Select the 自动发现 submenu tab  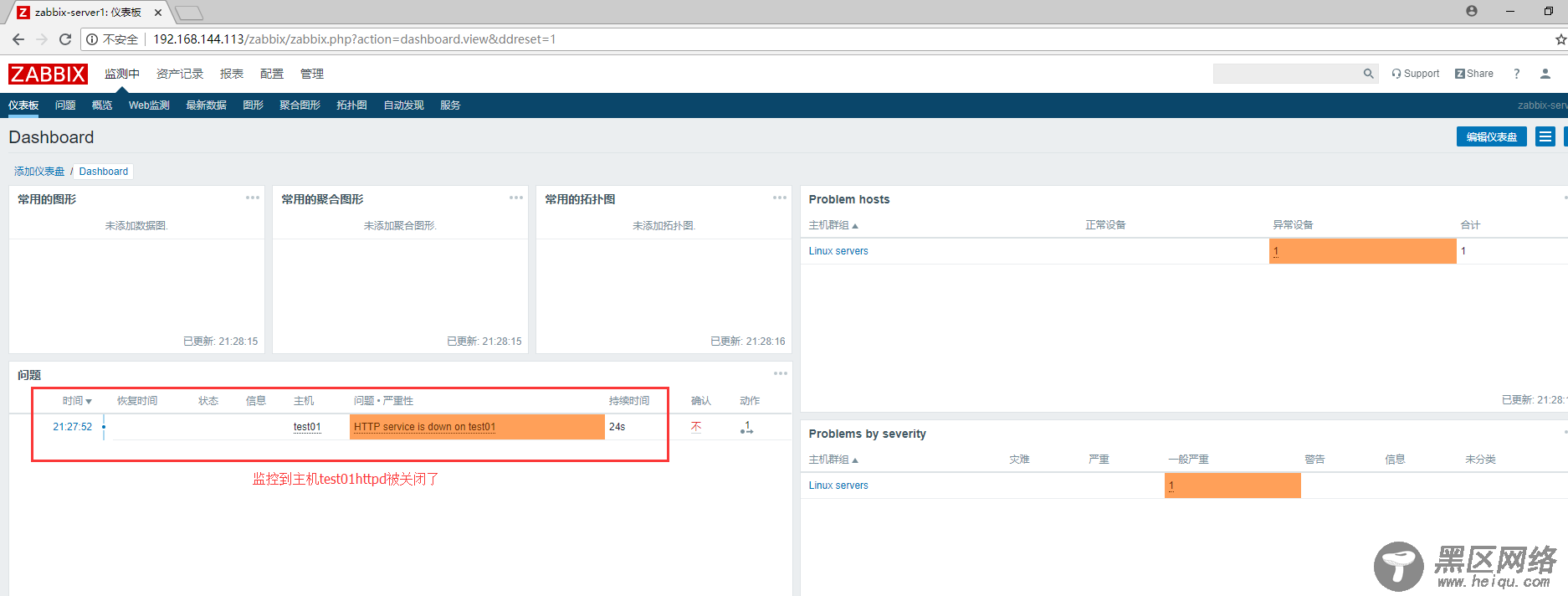pyautogui.click(x=403, y=105)
